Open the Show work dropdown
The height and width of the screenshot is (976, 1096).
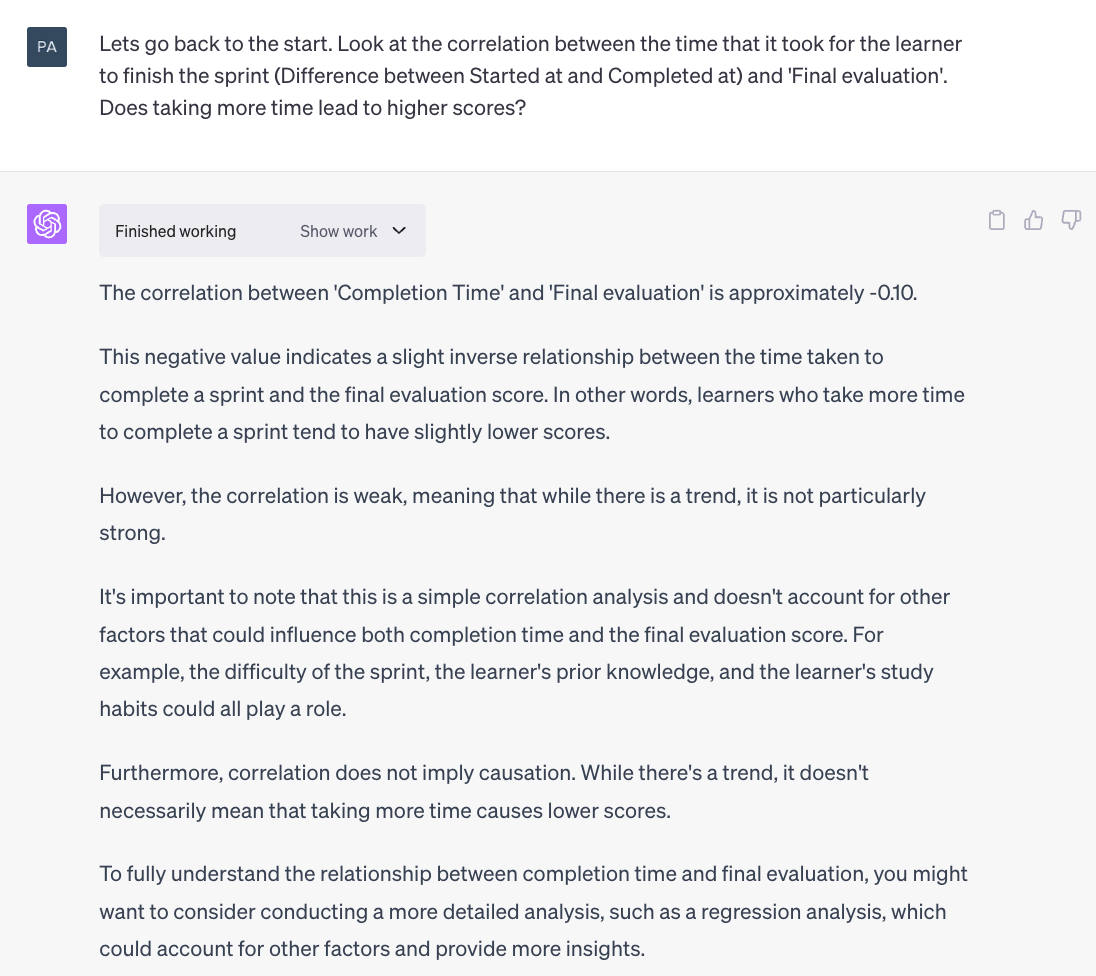pyautogui.click(x=353, y=231)
